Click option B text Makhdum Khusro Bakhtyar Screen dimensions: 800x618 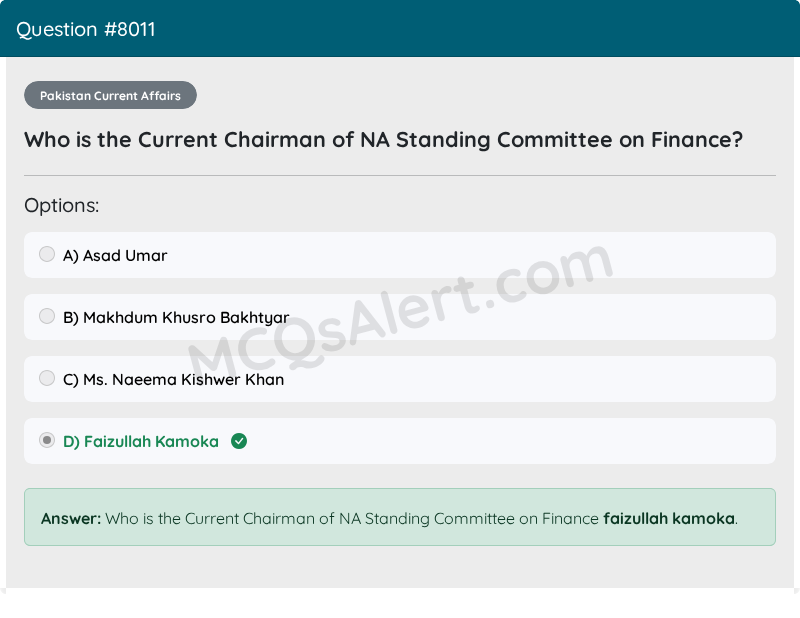176,317
